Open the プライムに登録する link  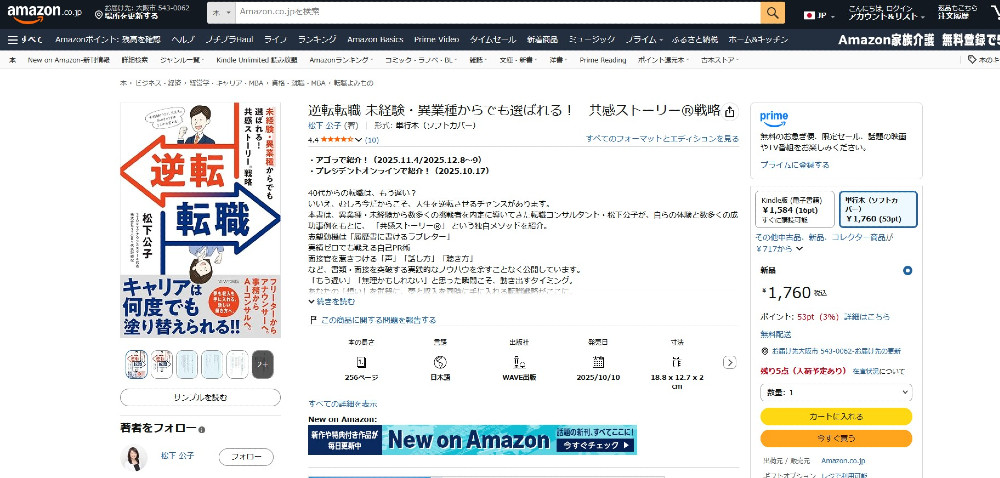pyautogui.click(x=795, y=164)
